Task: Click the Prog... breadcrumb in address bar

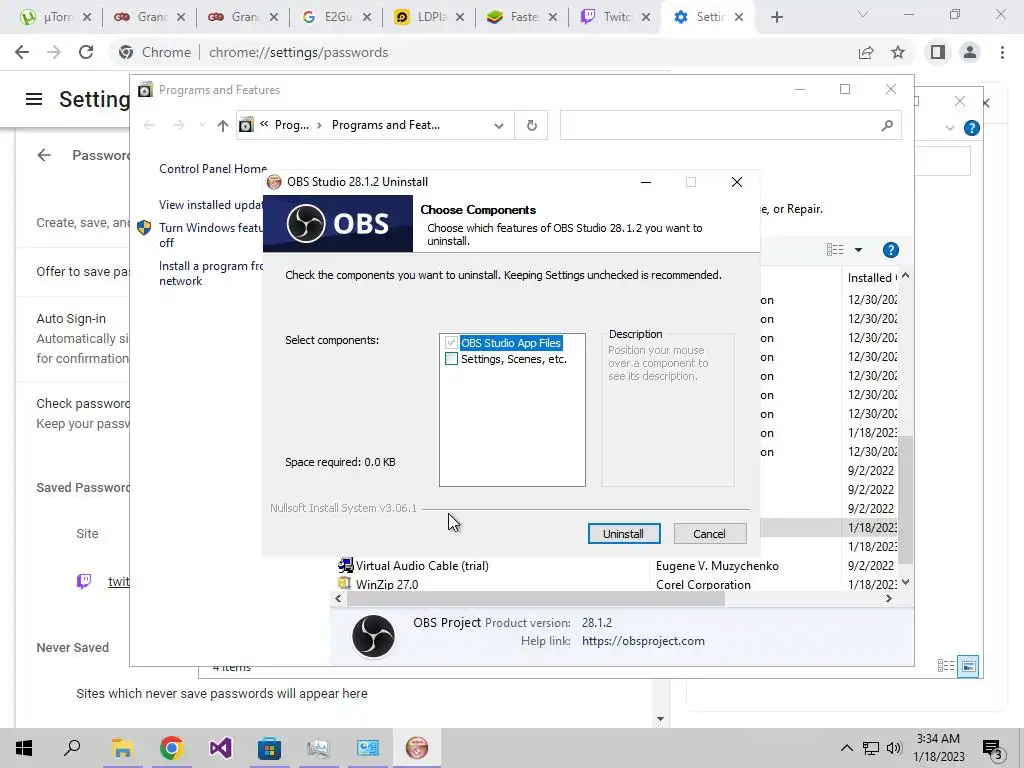Action: [291, 125]
